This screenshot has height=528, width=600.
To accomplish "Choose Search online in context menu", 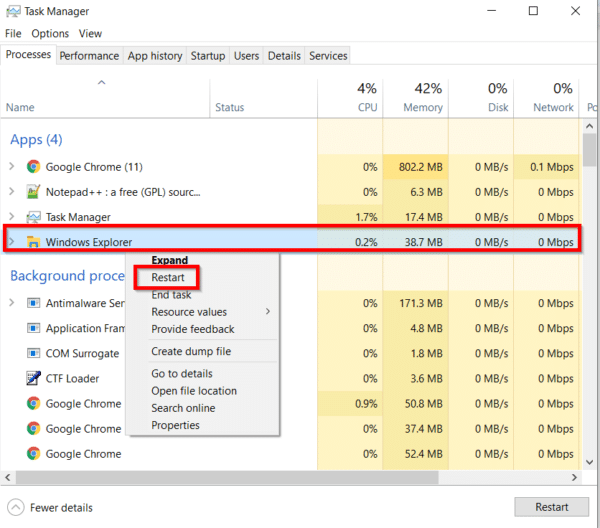I will (183, 408).
